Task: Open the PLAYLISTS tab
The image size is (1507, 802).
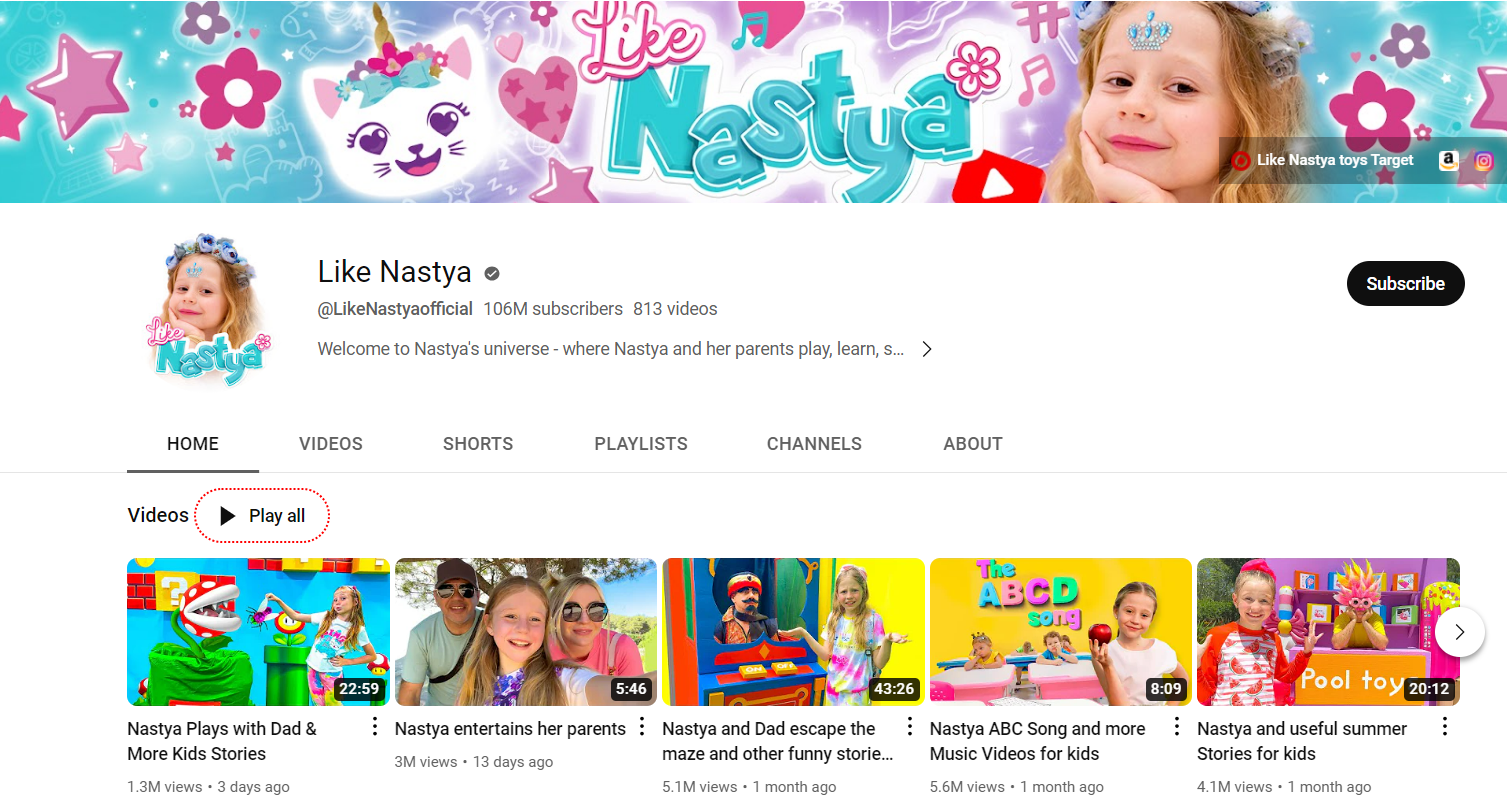Action: click(x=640, y=443)
